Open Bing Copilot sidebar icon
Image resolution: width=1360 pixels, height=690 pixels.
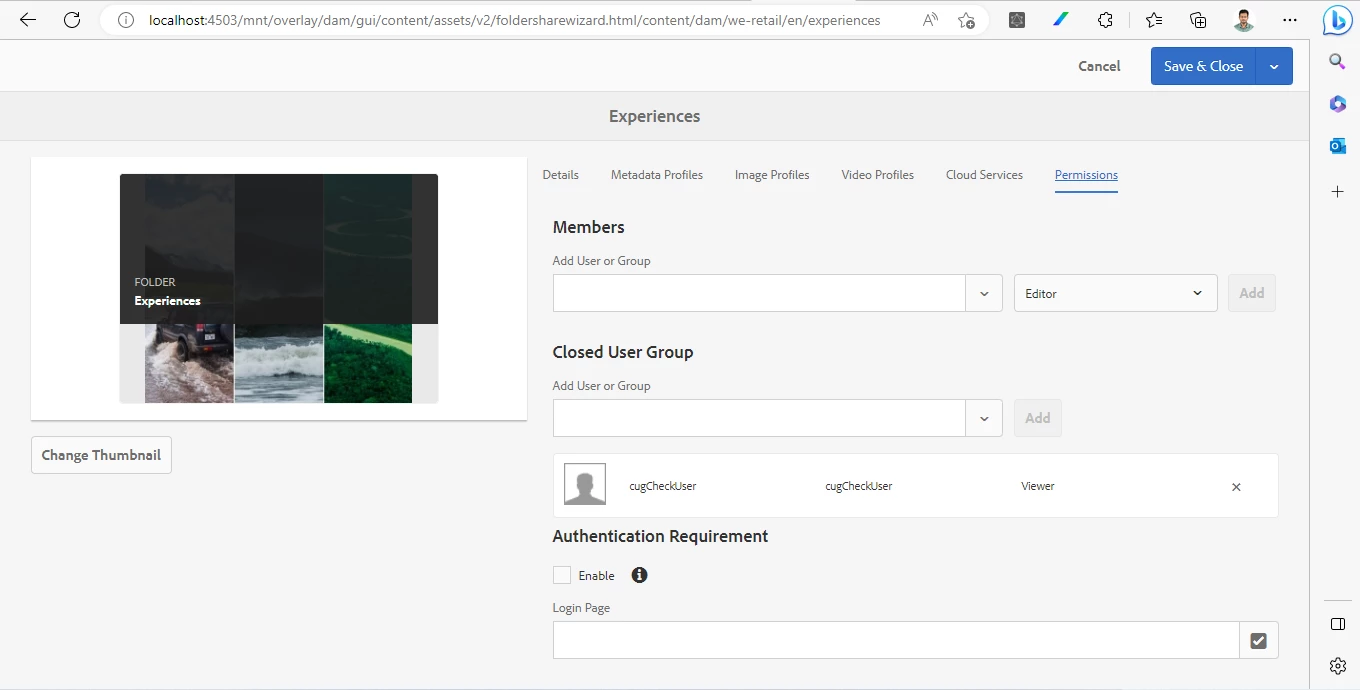(1337, 20)
